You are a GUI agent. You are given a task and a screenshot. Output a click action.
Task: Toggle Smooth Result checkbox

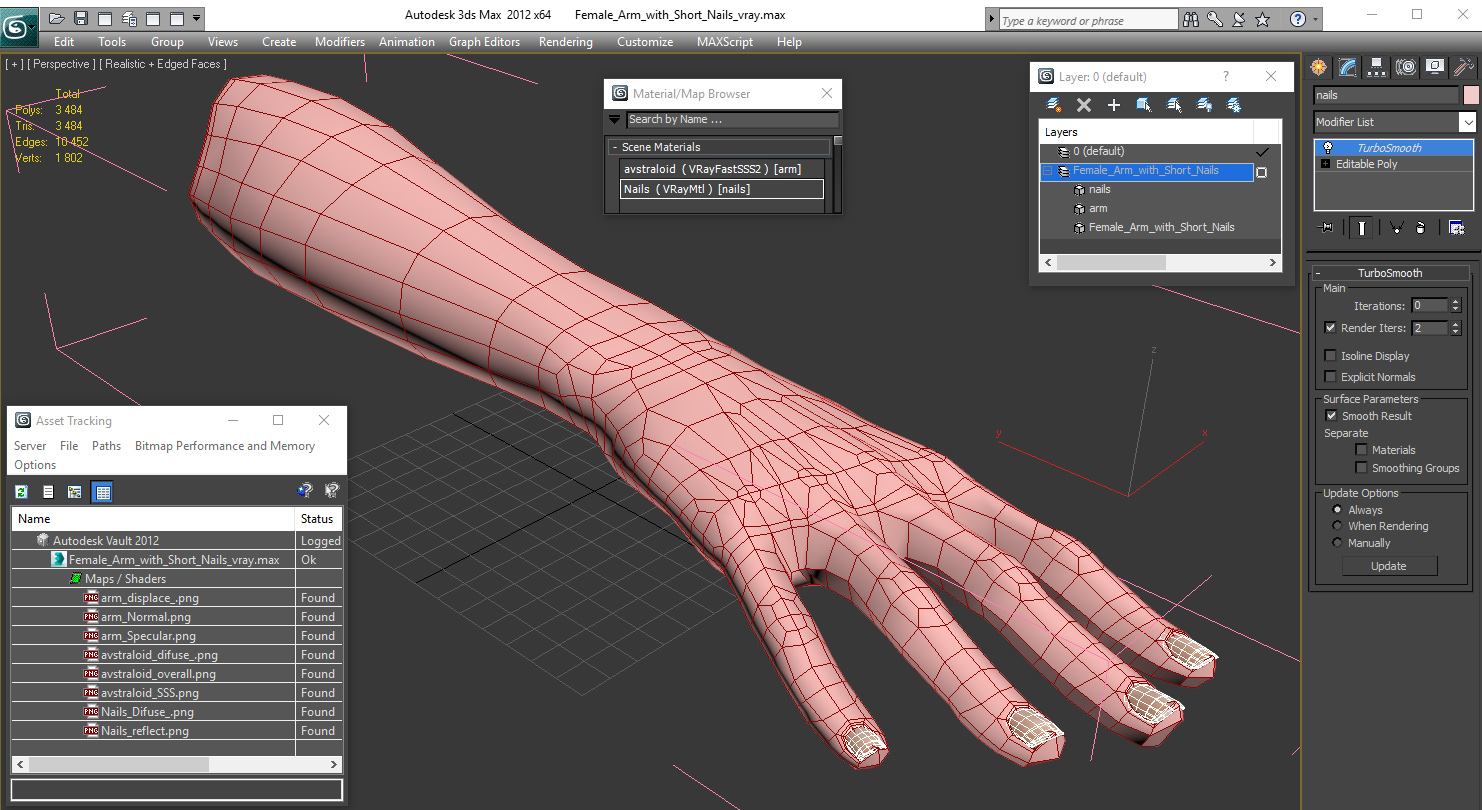tap(1331, 416)
